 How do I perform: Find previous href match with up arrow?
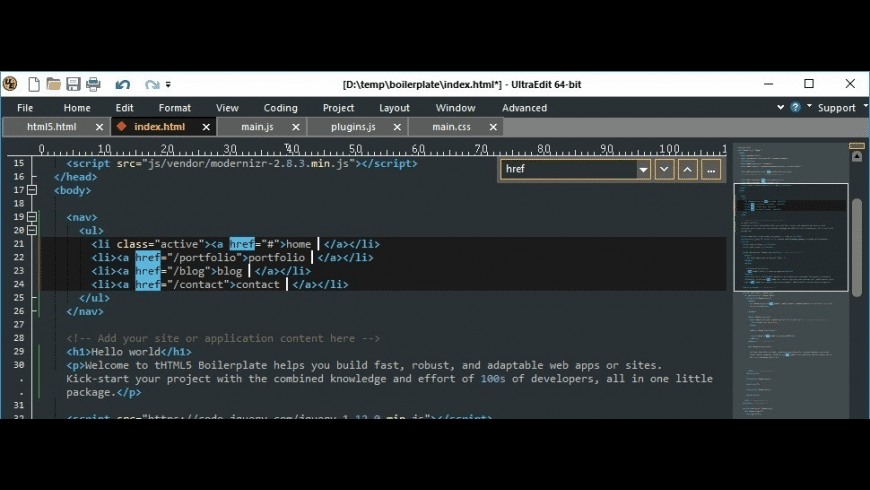(x=687, y=169)
